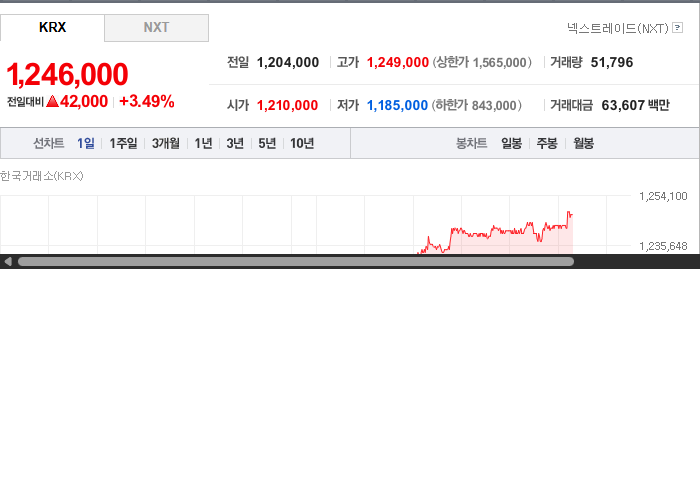Open the 넥스트레이드(NXT) help icon
The height and width of the screenshot is (490, 700).
tap(677, 28)
